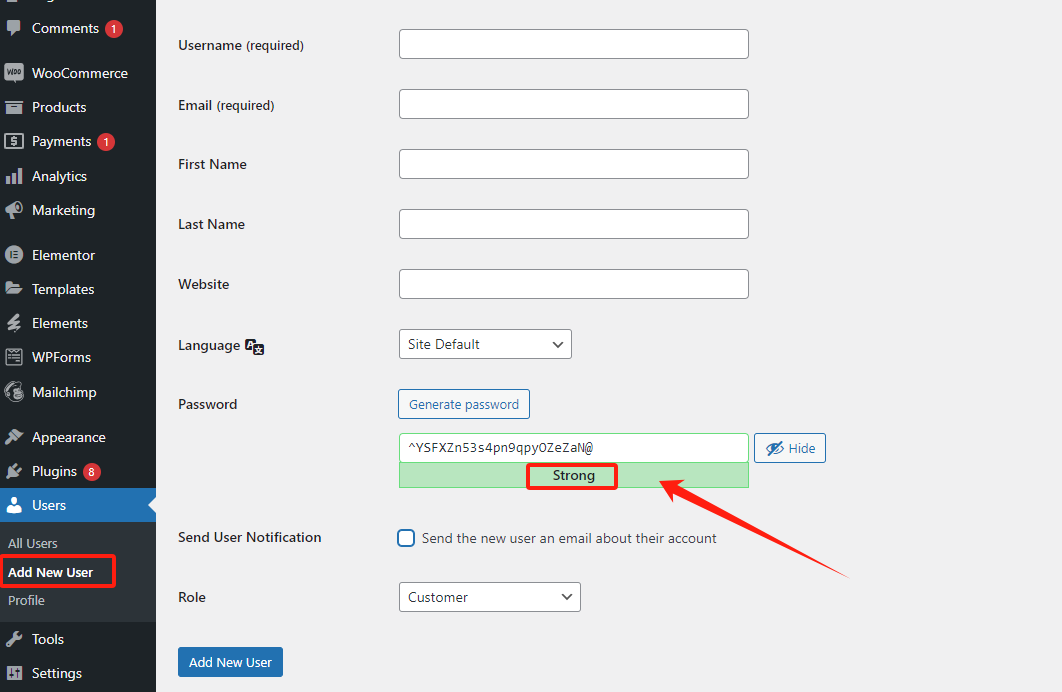Enable Send User Notification checkbox
Screen dimensions: 1062x692
click(x=406, y=538)
